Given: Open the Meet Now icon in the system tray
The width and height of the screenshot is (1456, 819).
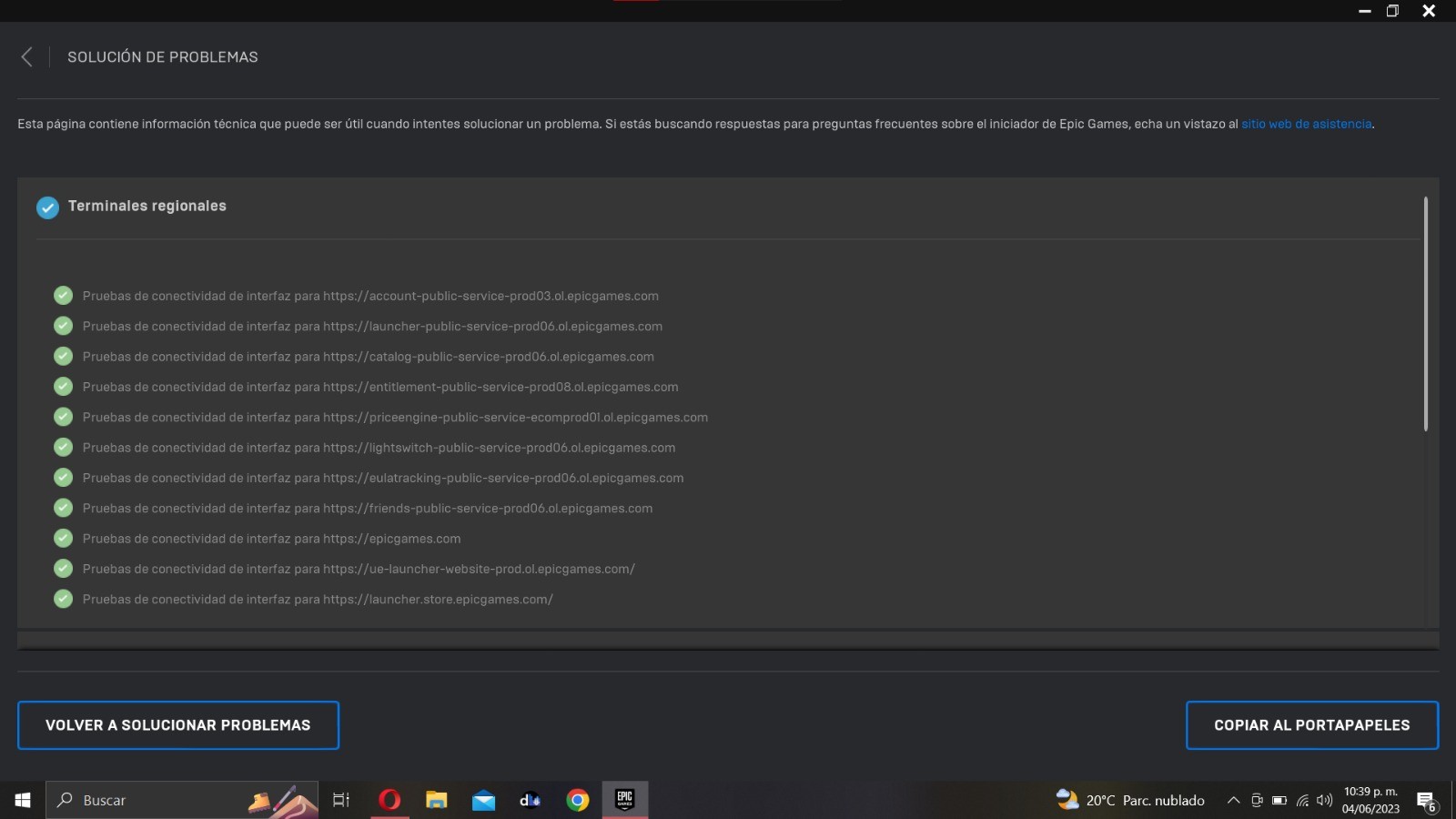Looking at the screenshot, I should [1257, 801].
